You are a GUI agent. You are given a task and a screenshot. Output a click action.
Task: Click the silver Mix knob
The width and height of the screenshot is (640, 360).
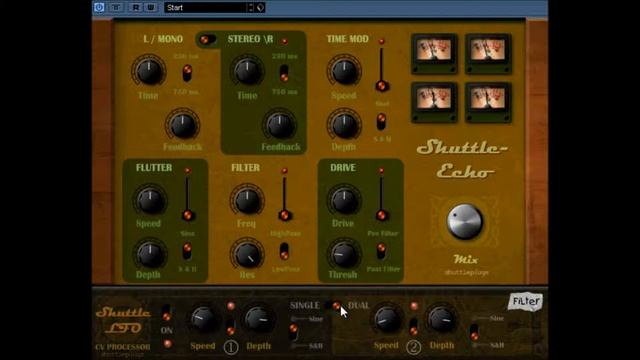(x=464, y=221)
